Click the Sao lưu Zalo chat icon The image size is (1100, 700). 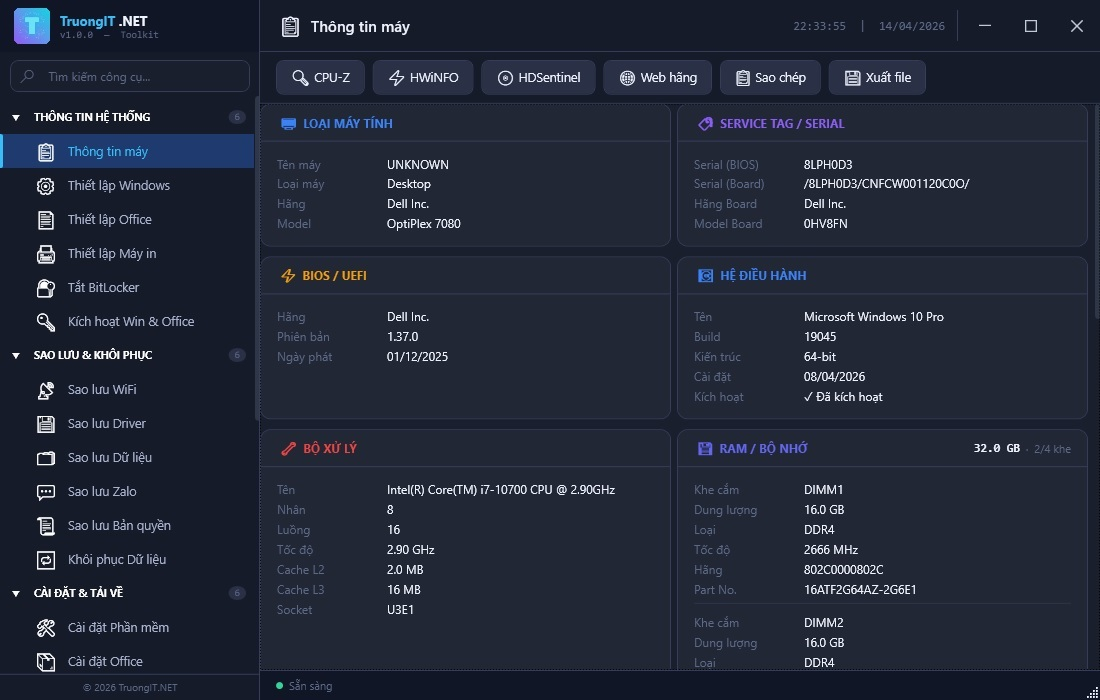(x=46, y=492)
